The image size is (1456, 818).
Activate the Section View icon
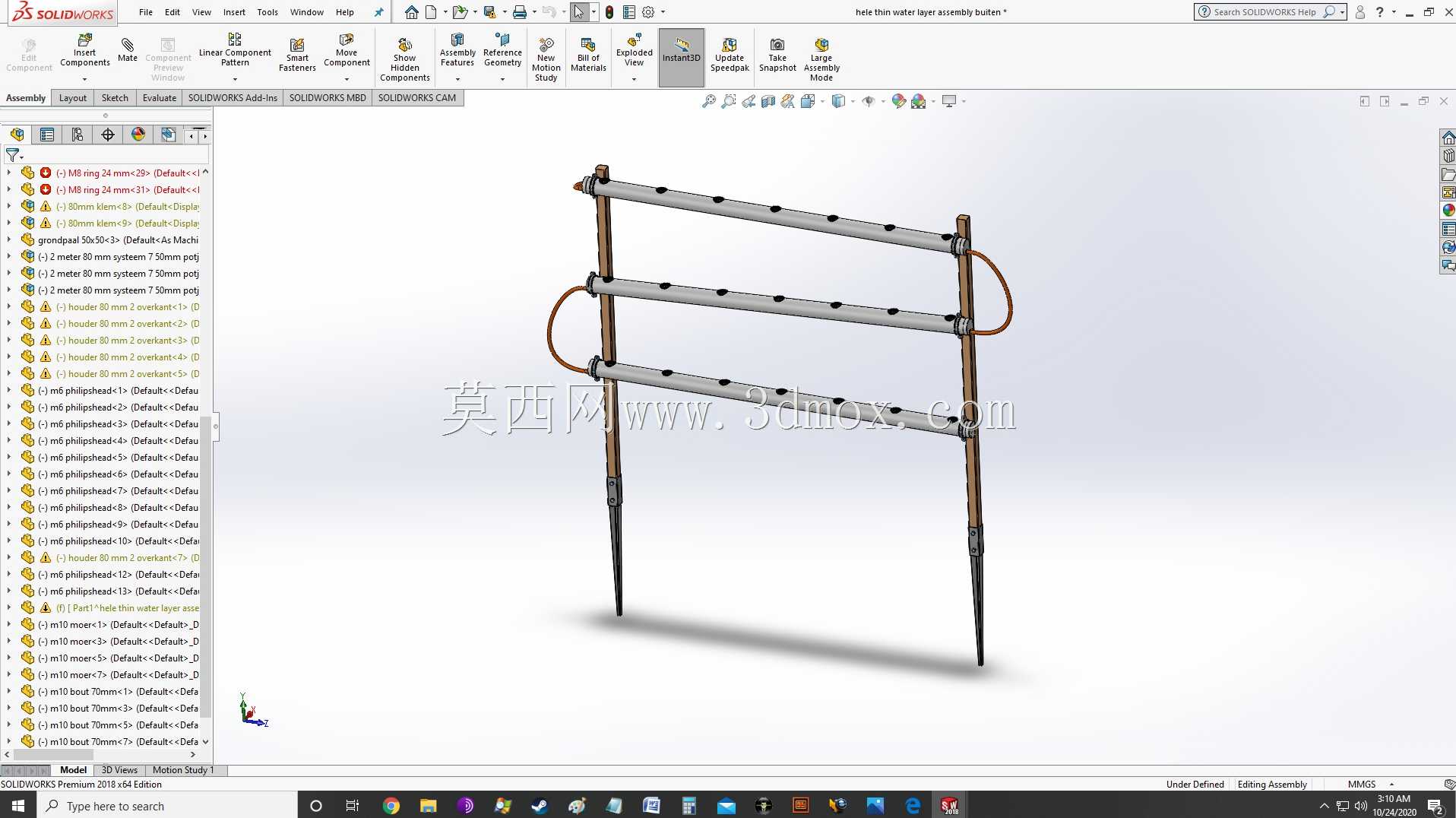768,101
